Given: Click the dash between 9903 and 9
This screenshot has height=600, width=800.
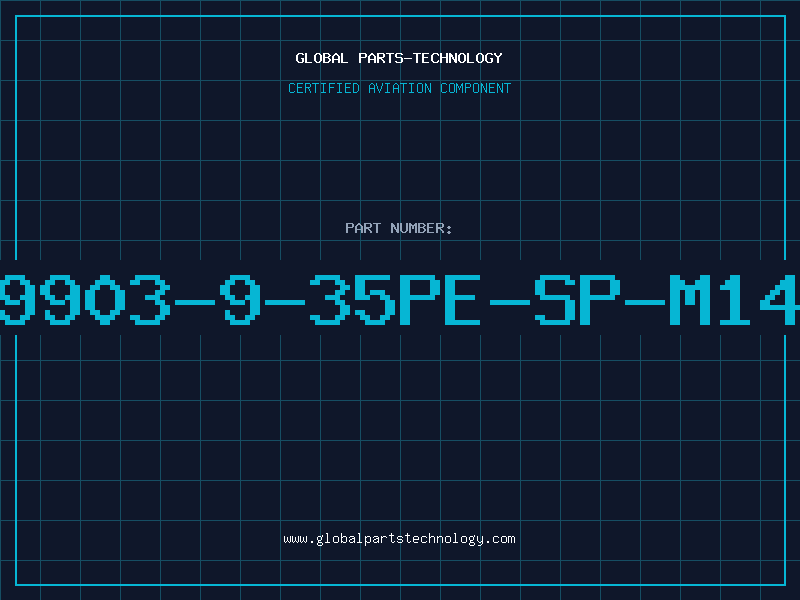Looking at the screenshot, I should (195, 303).
